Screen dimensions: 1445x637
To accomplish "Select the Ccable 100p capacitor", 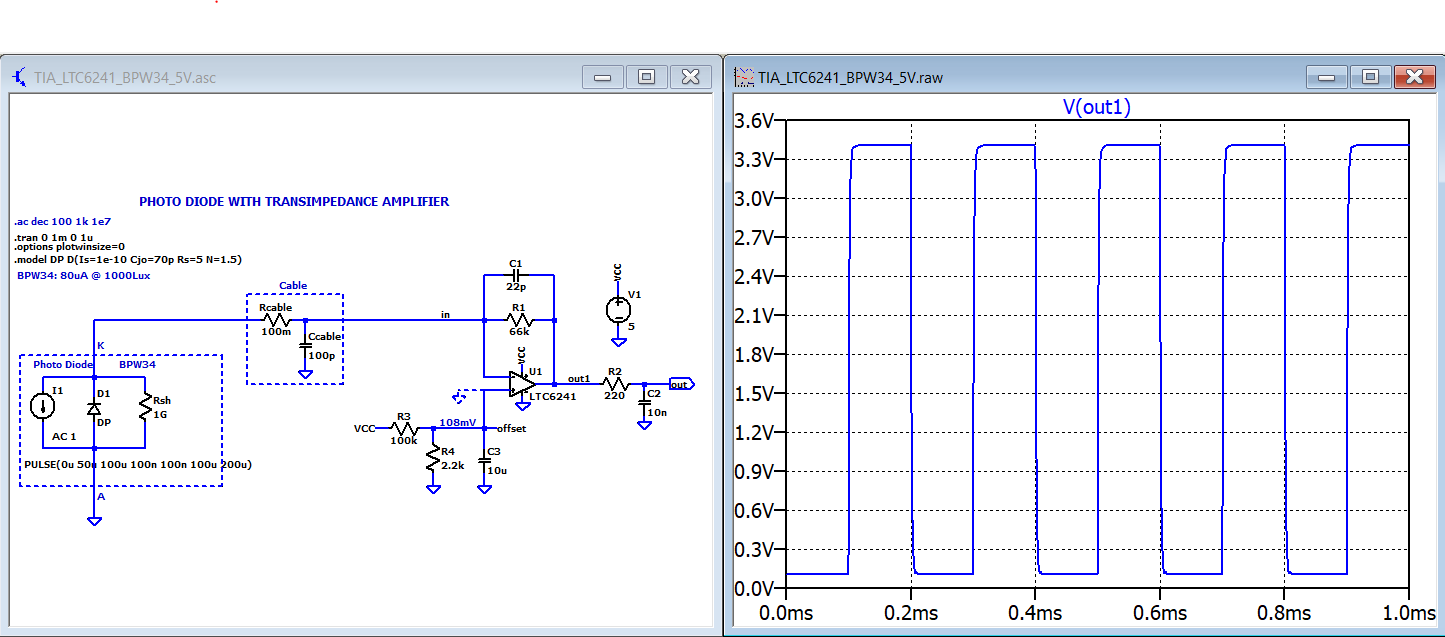I will [x=305, y=345].
